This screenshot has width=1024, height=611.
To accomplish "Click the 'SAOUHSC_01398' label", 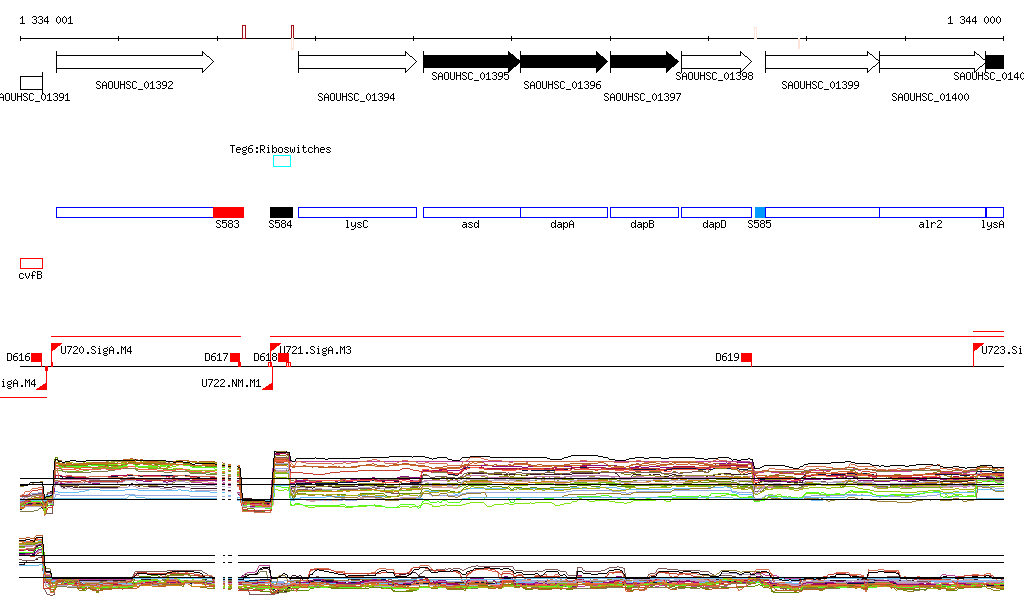I will pyautogui.click(x=714, y=76).
